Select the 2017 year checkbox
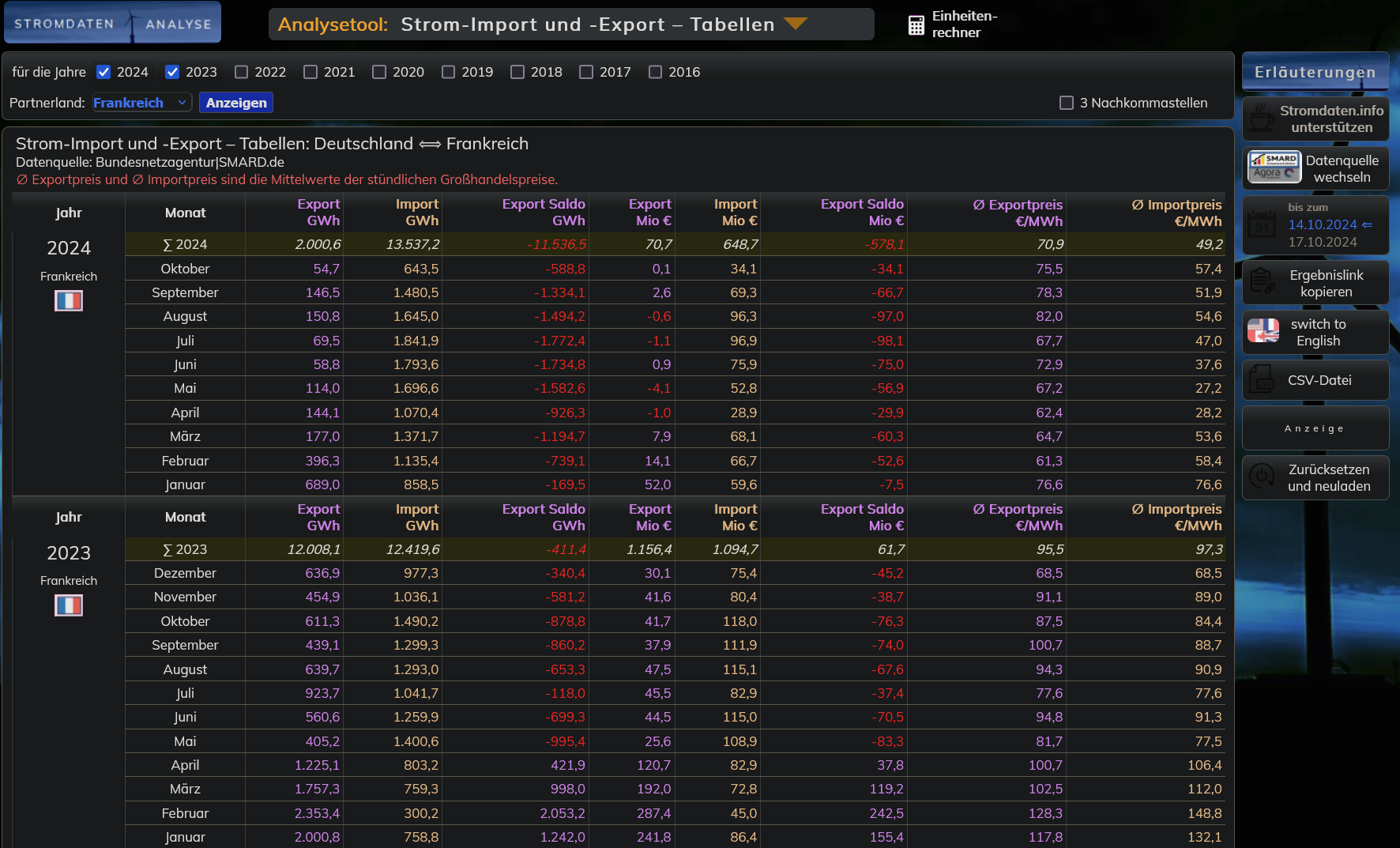This screenshot has width=1400, height=848. coord(586,72)
